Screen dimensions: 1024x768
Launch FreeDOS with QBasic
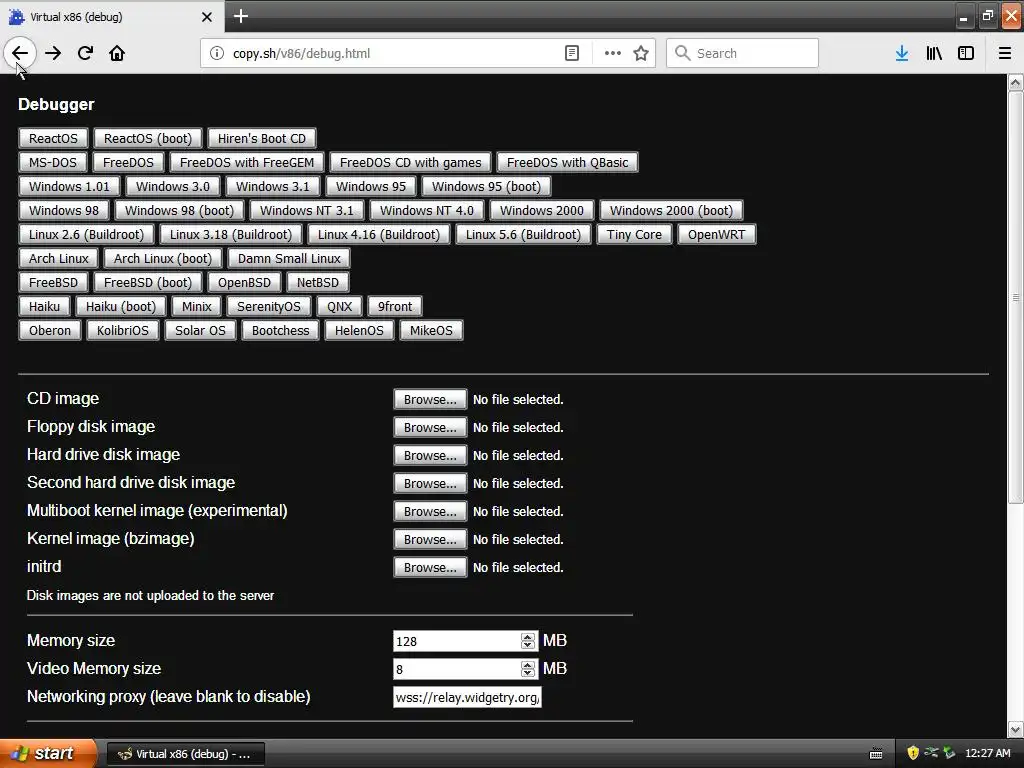click(x=568, y=163)
